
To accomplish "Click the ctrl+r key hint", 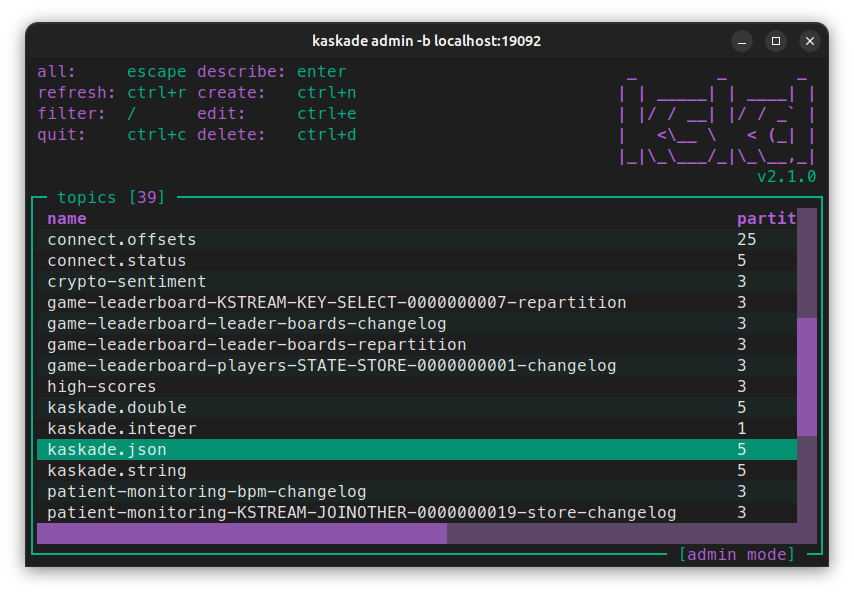I will [x=157, y=93].
